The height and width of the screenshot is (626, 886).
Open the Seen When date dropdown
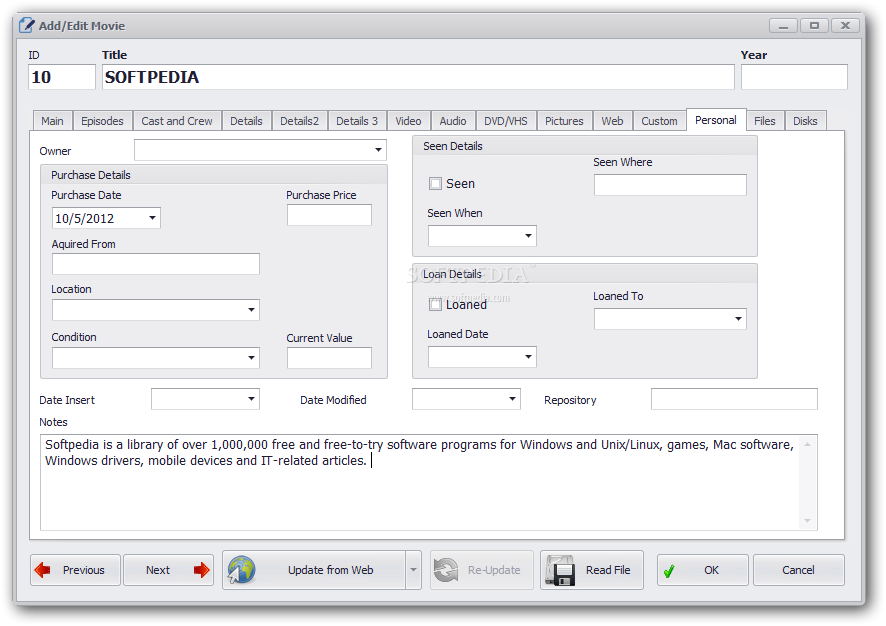click(528, 236)
